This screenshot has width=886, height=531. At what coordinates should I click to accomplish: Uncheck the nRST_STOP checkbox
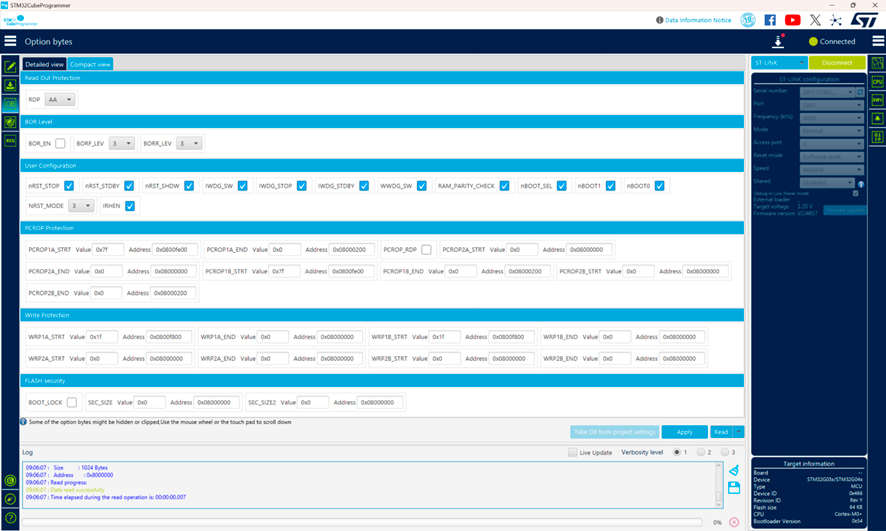[69, 186]
